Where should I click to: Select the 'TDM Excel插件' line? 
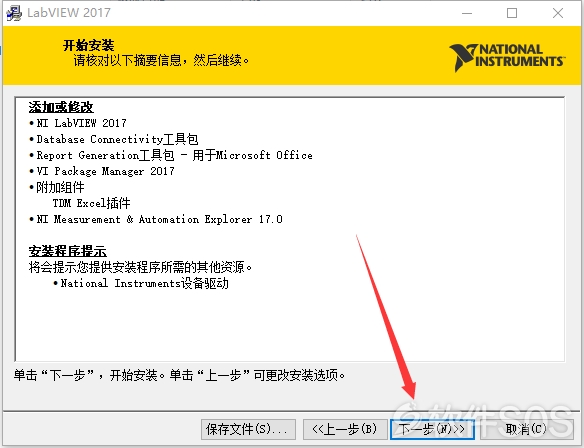pos(92,203)
